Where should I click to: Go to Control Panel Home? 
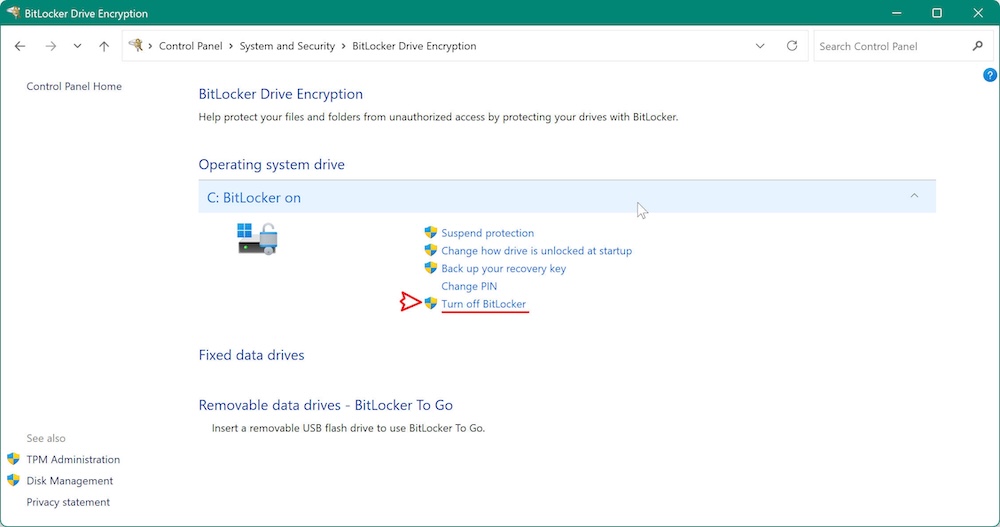coord(74,86)
